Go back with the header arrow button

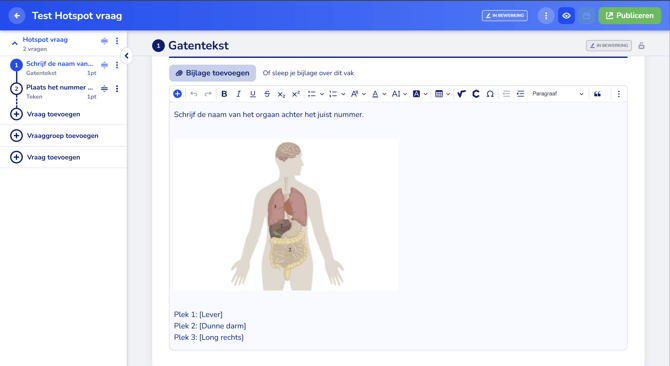click(17, 16)
